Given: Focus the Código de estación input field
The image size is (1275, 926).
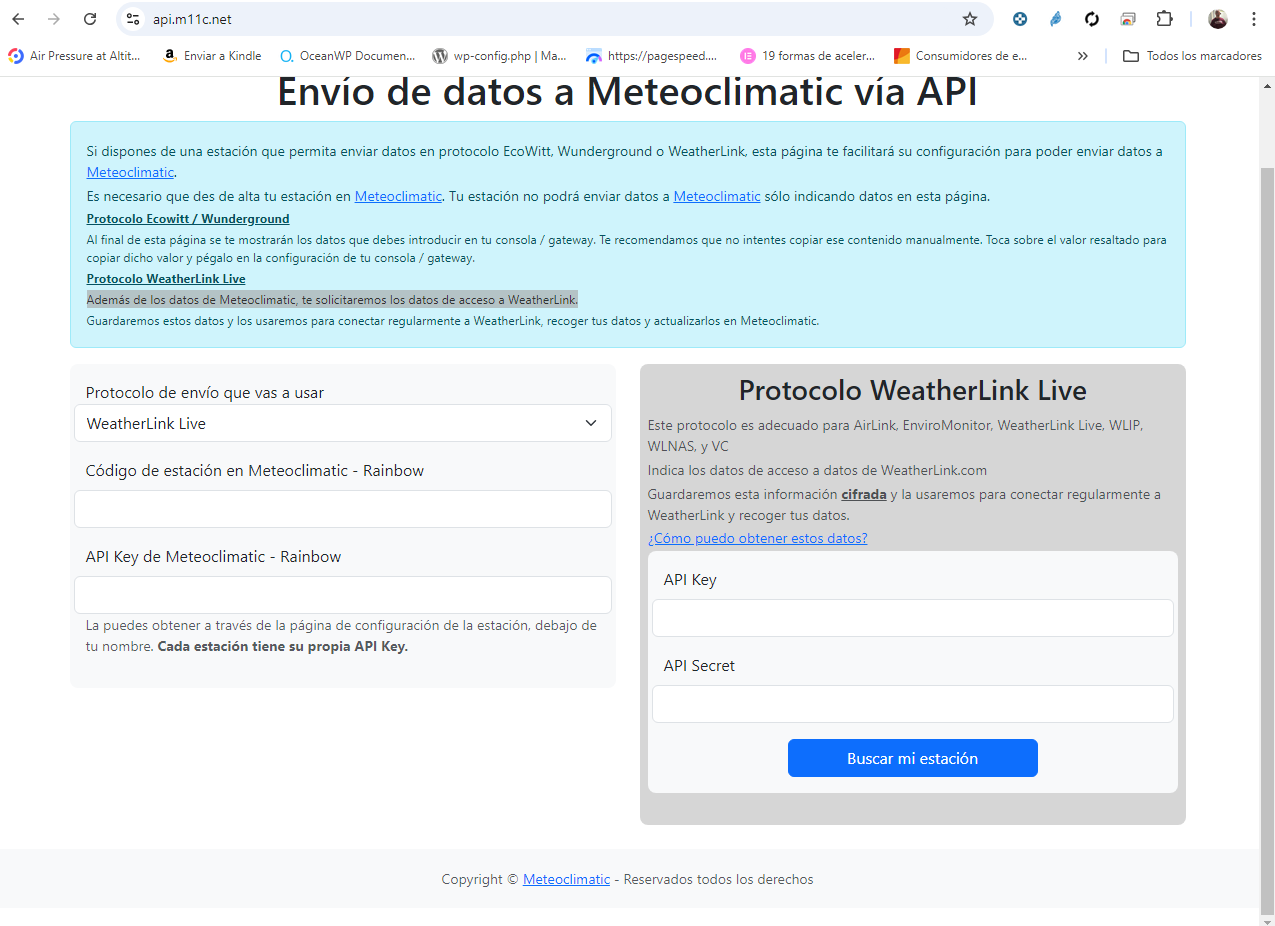Looking at the screenshot, I should pyautogui.click(x=343, y=509).
